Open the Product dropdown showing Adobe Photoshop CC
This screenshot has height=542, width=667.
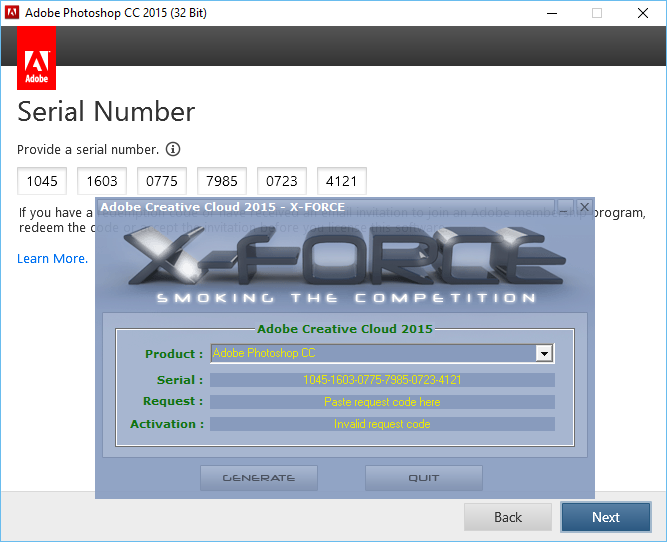coord(382,353)
